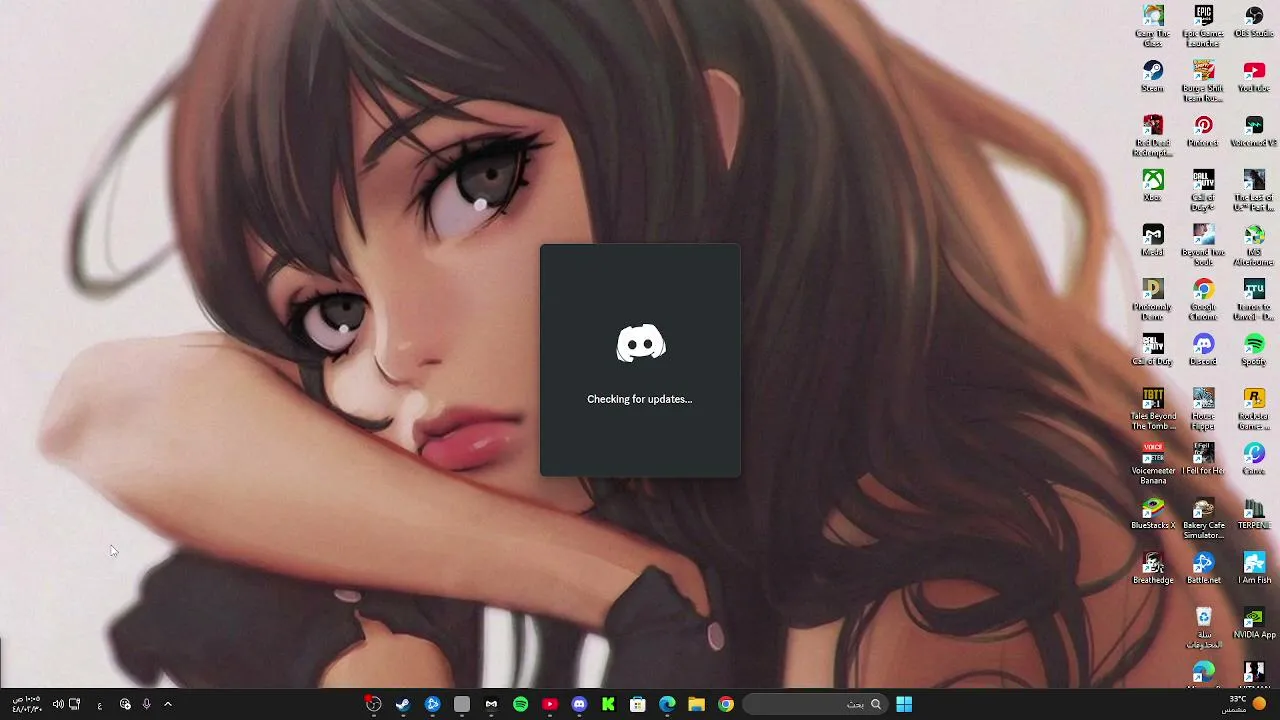
Task: Open the Pinterest desktop shortcut
Action: tap(1203, 131)
